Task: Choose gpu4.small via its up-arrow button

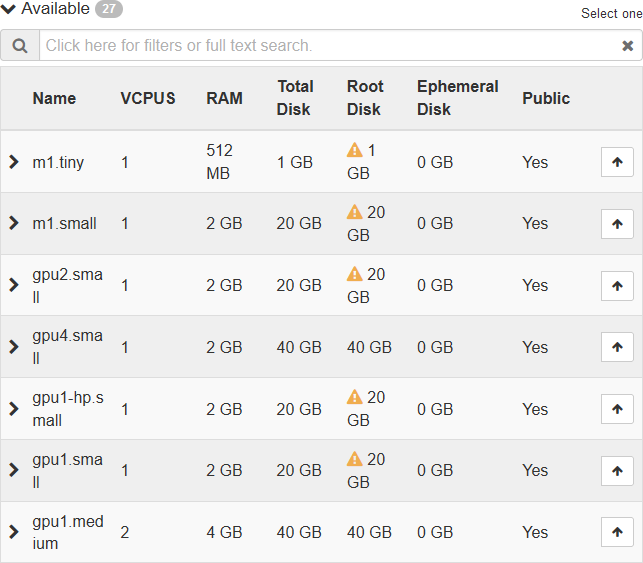Action: click(x=617, y=347)
